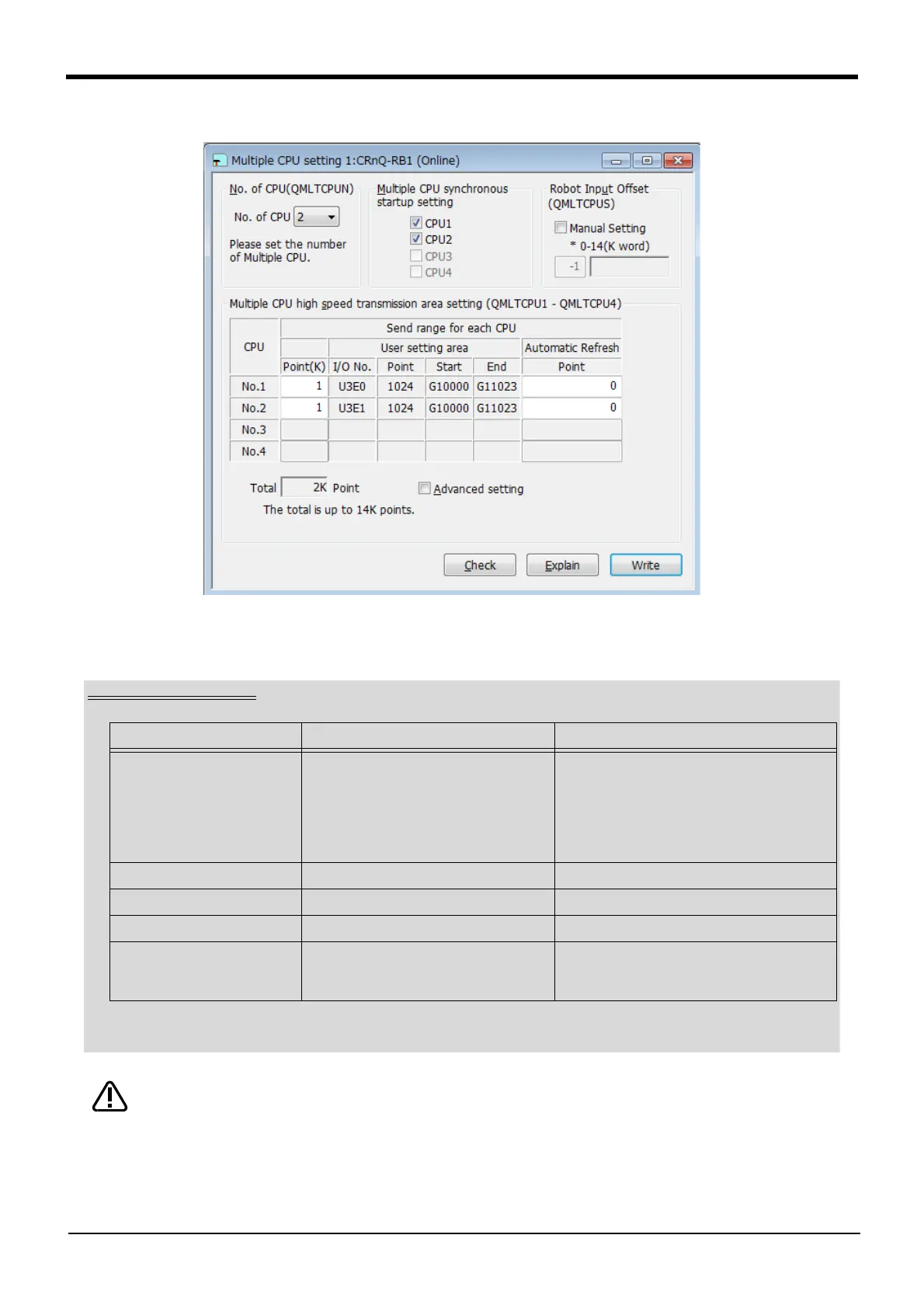Image resolution: width=924 pixels, height=1308 pixels.
Task: Maximize the Multiple CPU setting window
Action: [x=647, y=161]
